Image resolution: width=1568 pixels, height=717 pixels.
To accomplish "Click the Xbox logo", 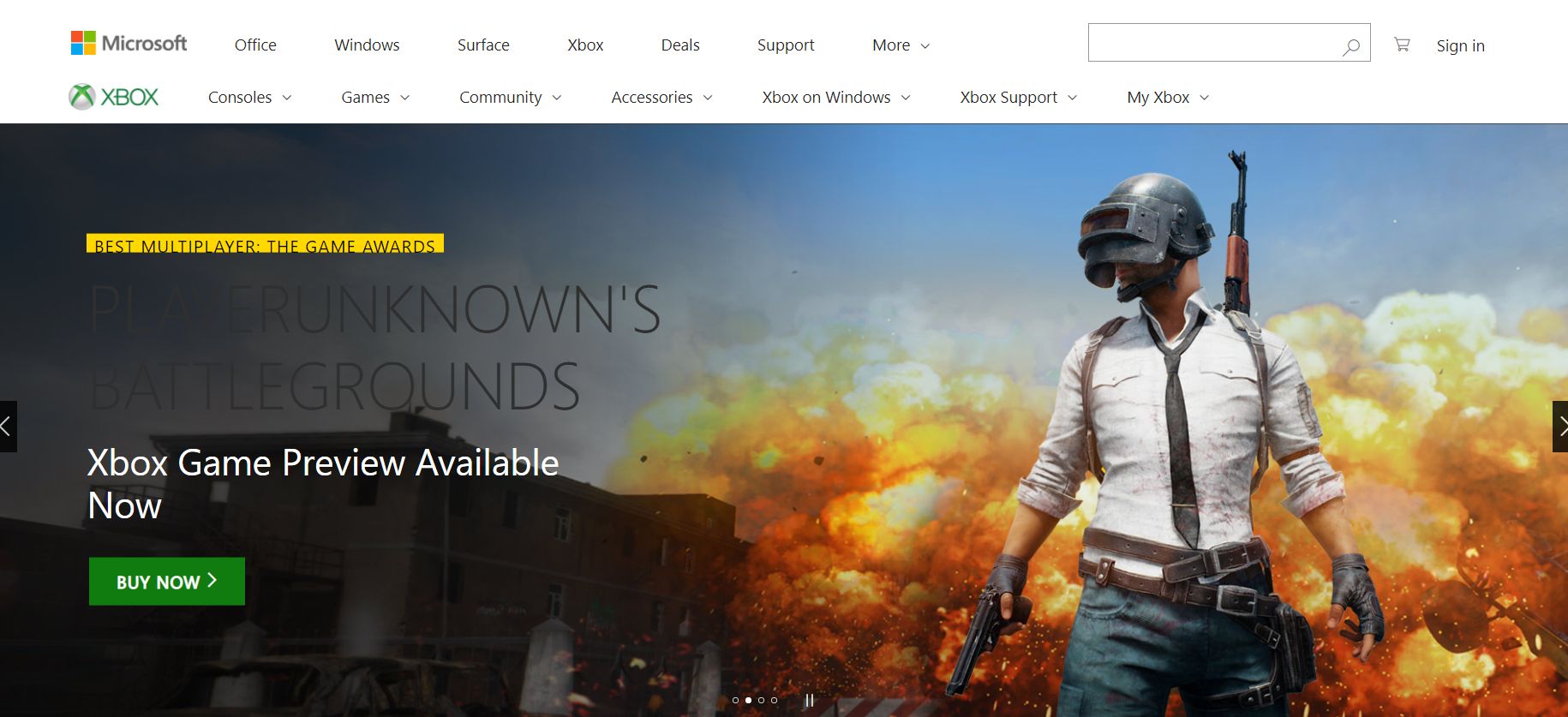I will 114,97.
